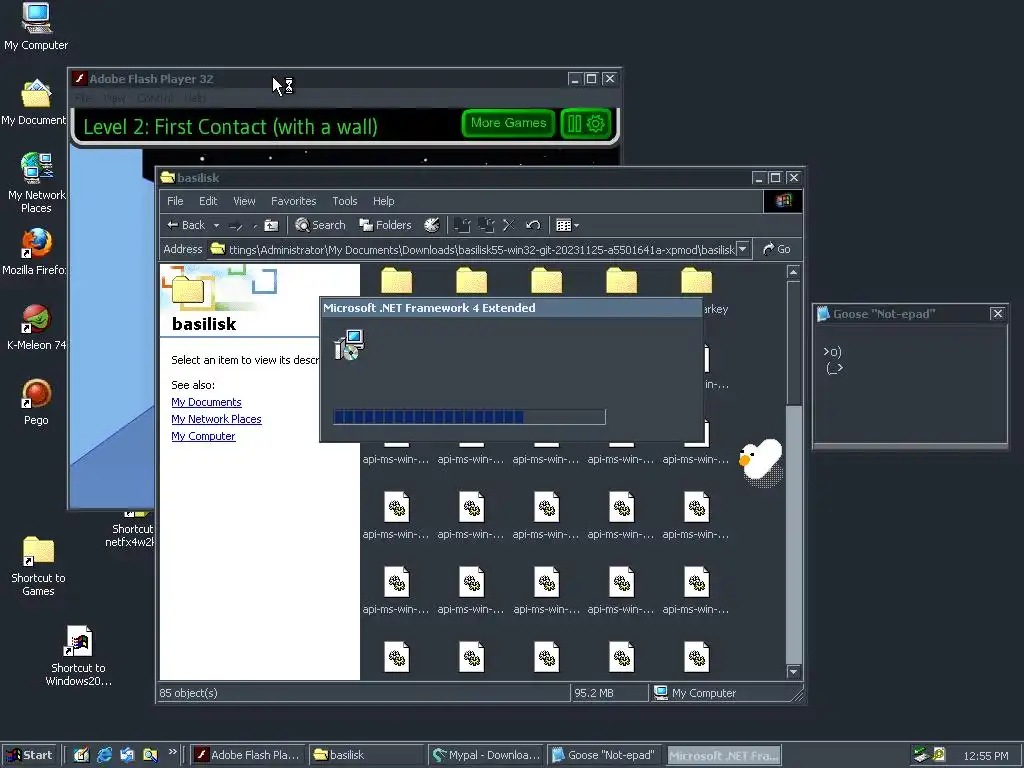Open the Tools menu in Explorer
1024x768 pixels.
(x=345, y=201)
